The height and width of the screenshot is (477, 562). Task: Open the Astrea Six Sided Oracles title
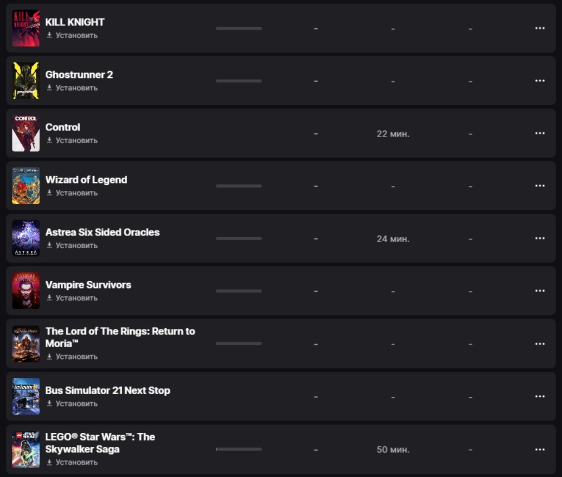(103, 232)
